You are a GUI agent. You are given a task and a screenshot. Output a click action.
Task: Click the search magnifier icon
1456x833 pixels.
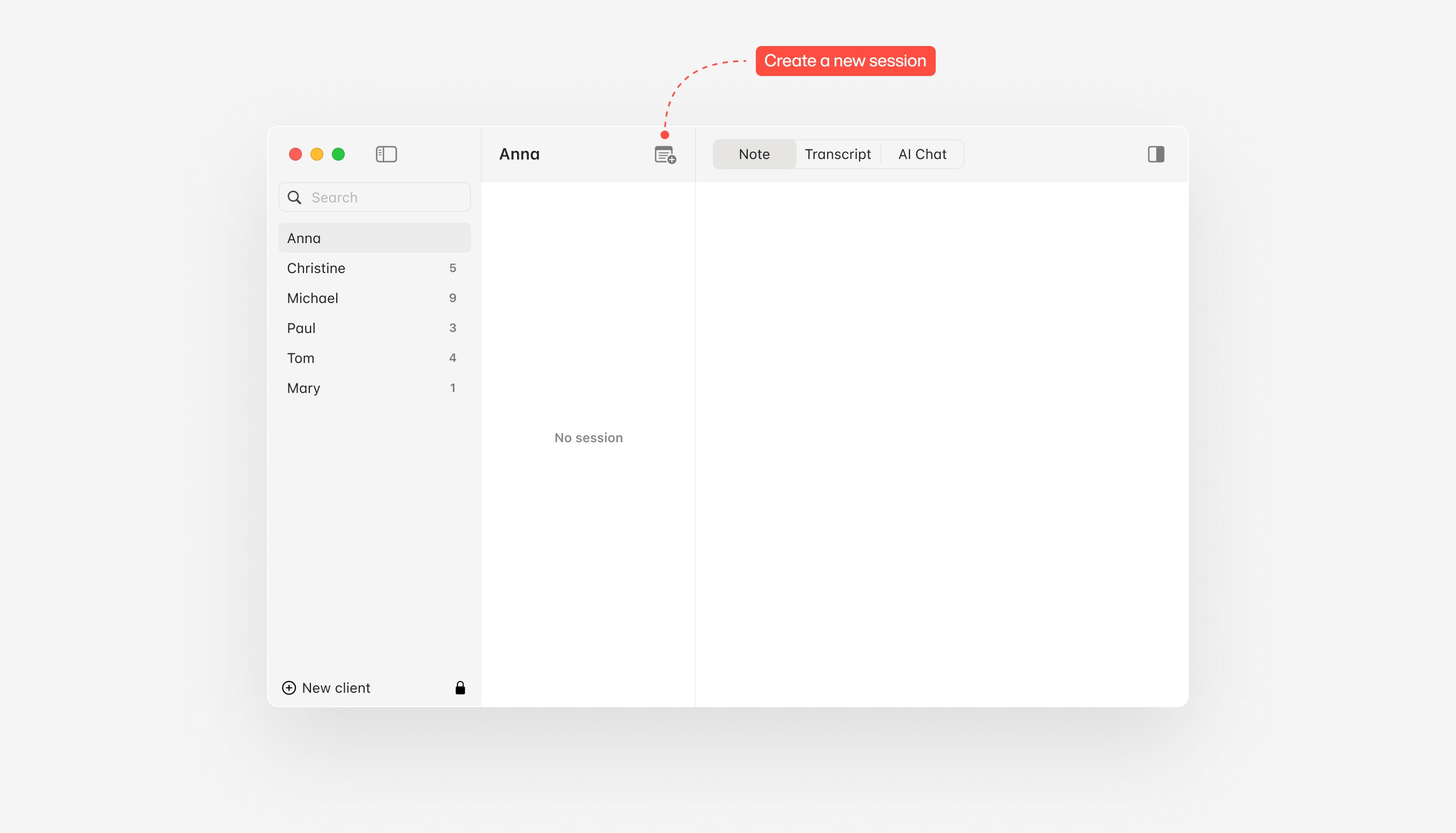pos(294,198)
